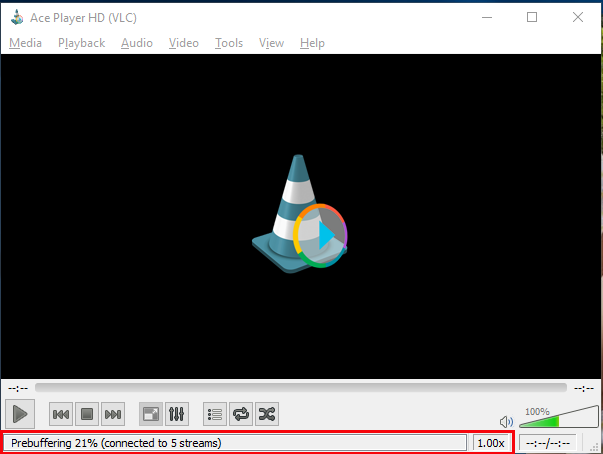The width and height of the screenshot is (603, 454).
Task: Skip to previous media track
Action: tap(60, 413)
